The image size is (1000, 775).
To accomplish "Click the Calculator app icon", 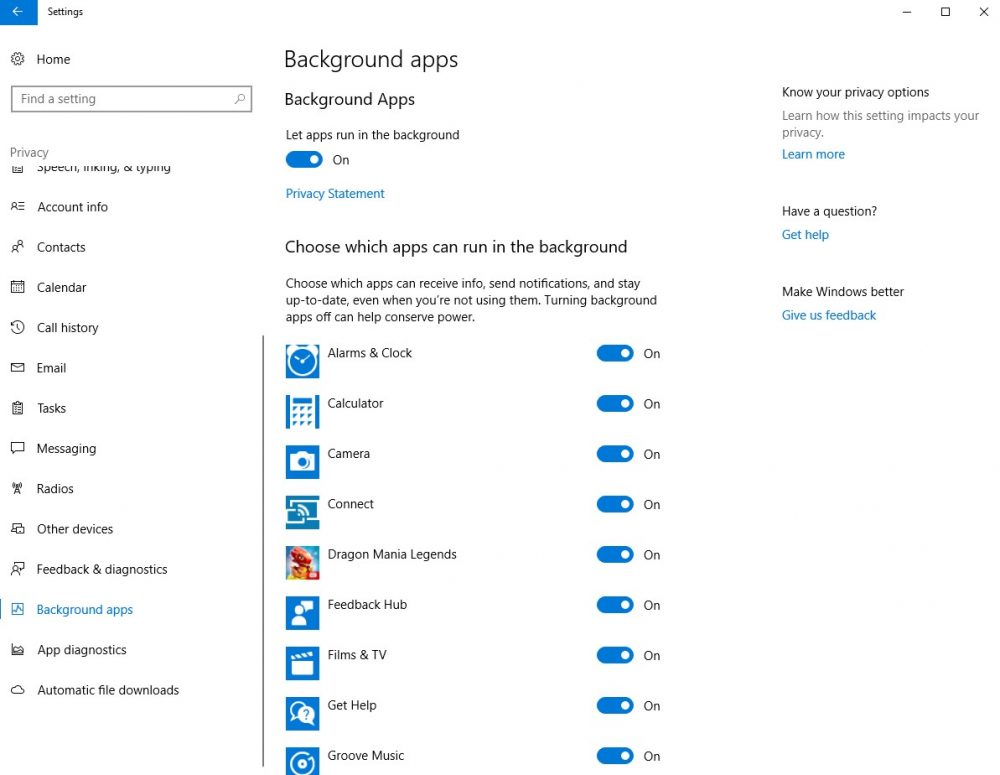I will pyautogui.click(x=302, y=411).
